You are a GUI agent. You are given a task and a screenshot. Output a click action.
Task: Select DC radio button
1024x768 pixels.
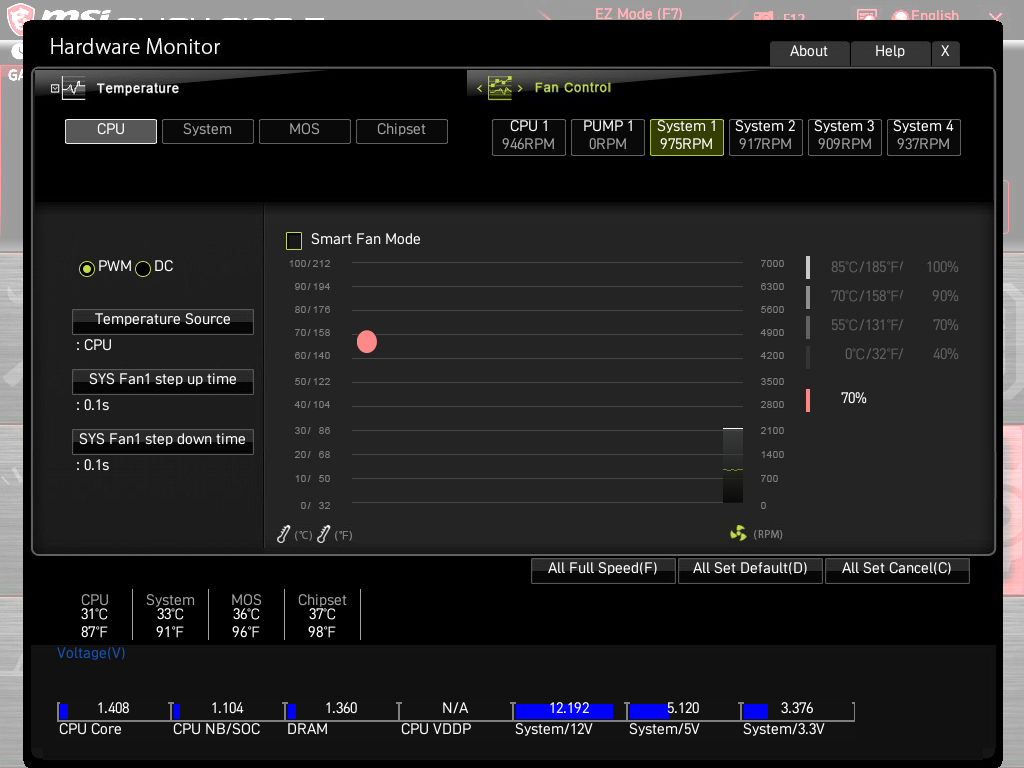(142, 268)
